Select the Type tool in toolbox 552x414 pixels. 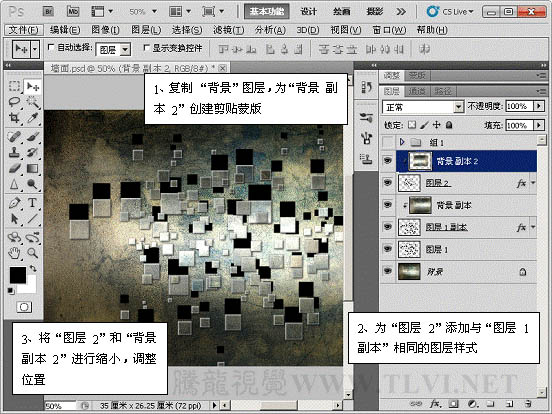(x=32, y=203)
